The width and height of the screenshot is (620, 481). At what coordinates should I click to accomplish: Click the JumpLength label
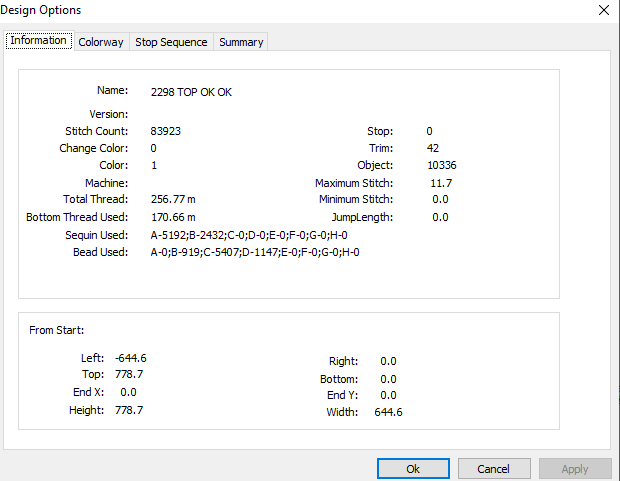click(362, 217)
